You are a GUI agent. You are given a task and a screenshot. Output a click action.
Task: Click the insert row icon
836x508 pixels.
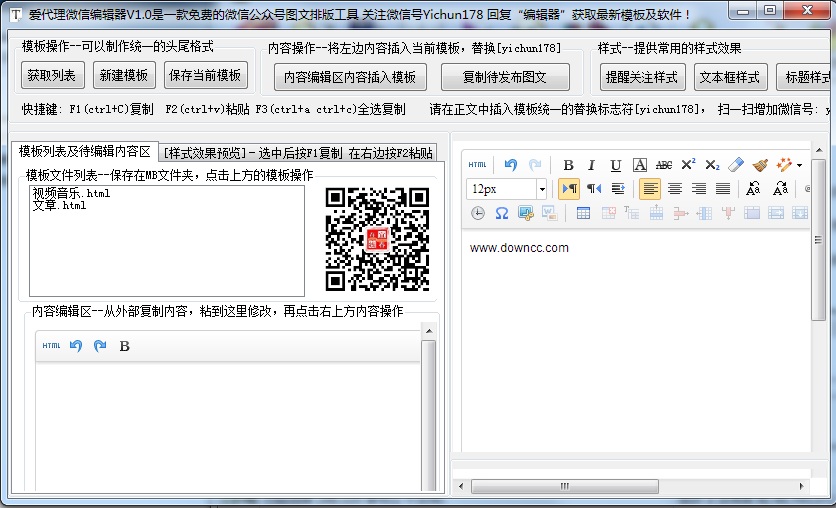[x=656, y=213]
